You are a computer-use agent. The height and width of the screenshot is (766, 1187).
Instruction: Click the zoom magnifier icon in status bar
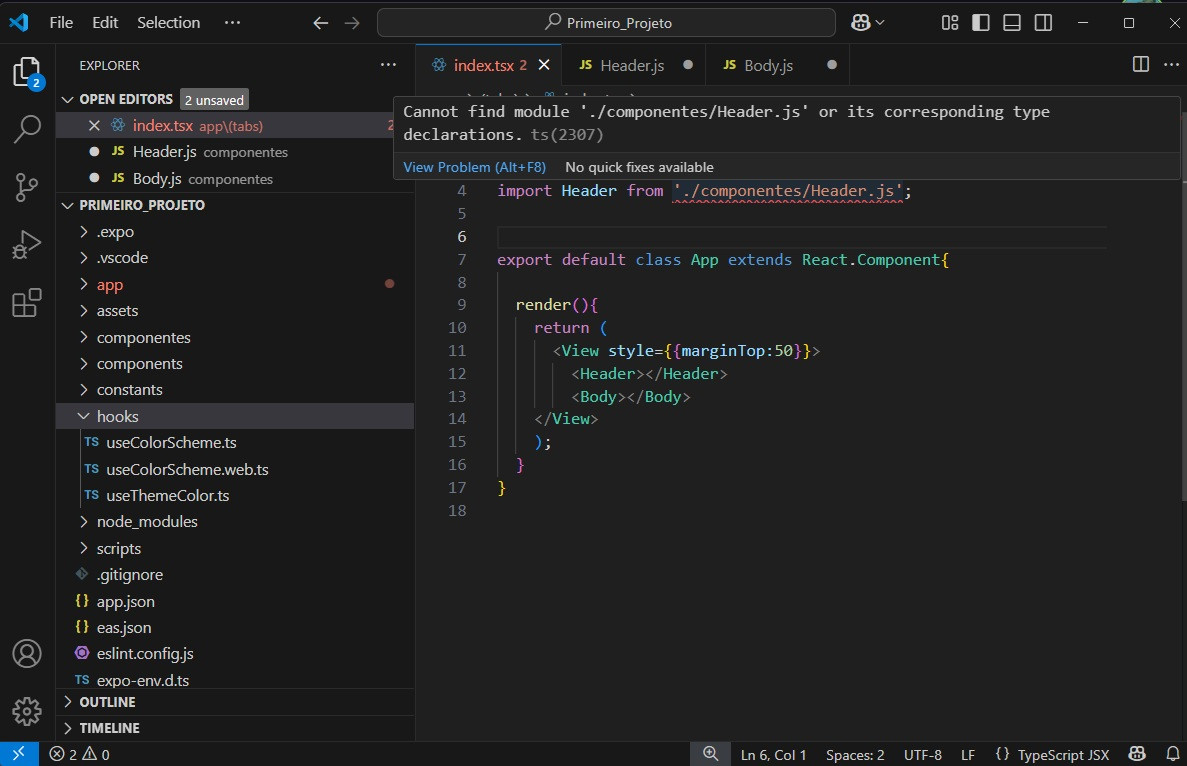710,754
